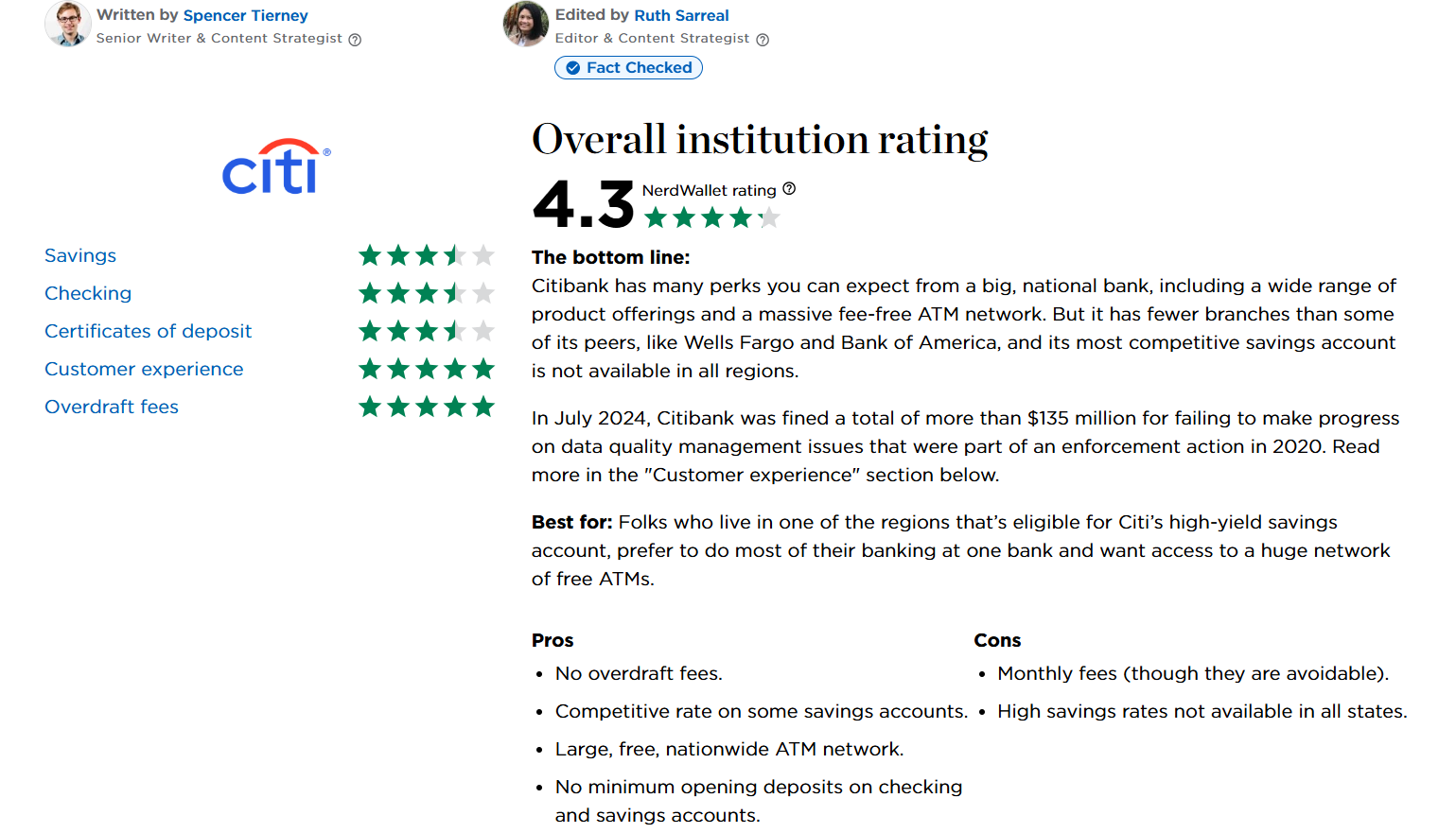
Task: Click the Citi logo
Action: point(276,167)
